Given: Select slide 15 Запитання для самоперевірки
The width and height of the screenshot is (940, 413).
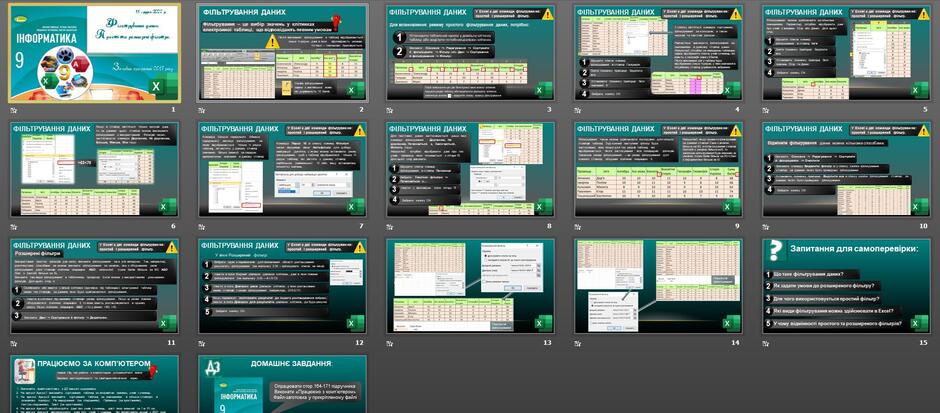Looking at the screenshot, I should 847,286.
